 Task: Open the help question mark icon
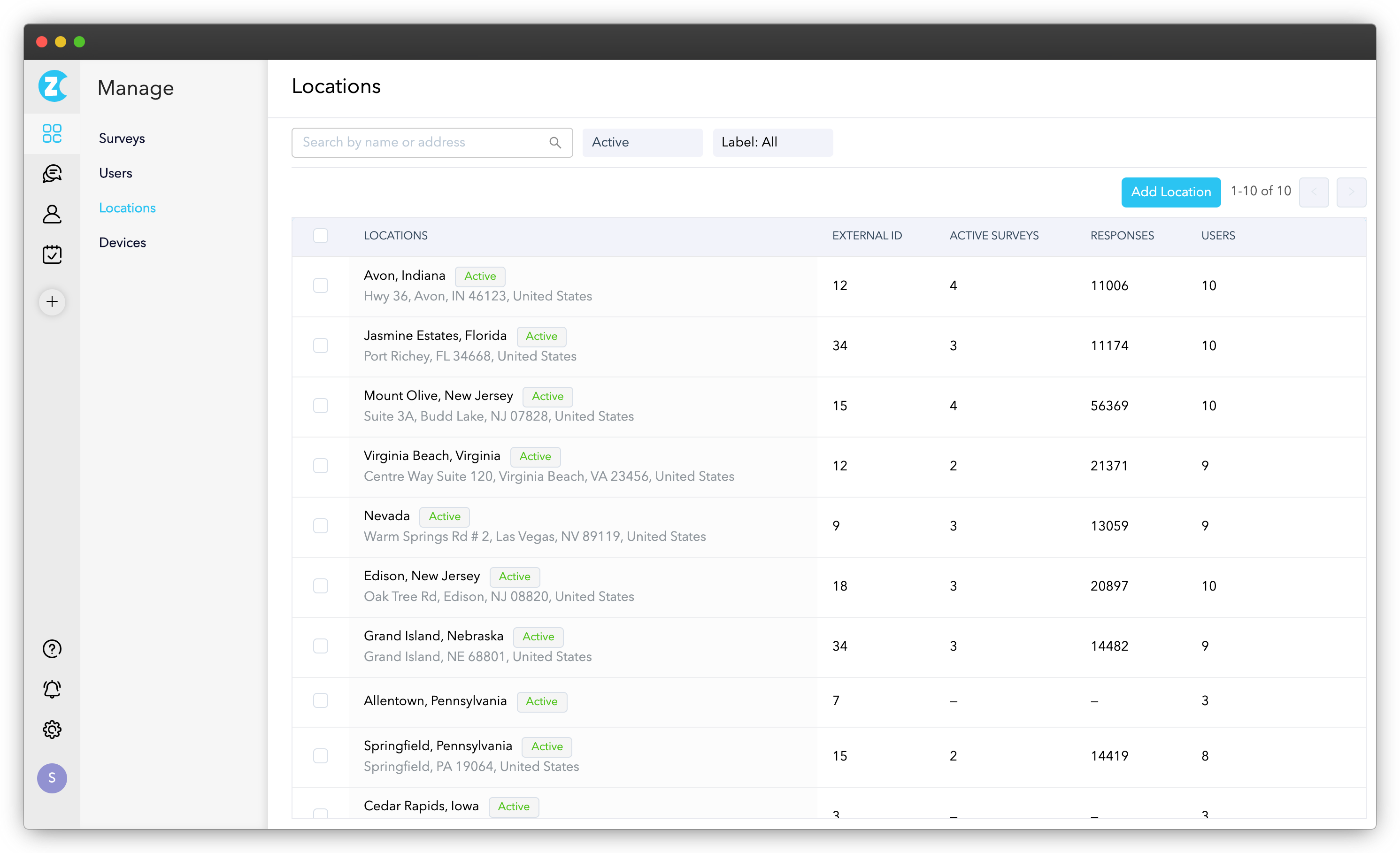[52, 648]
